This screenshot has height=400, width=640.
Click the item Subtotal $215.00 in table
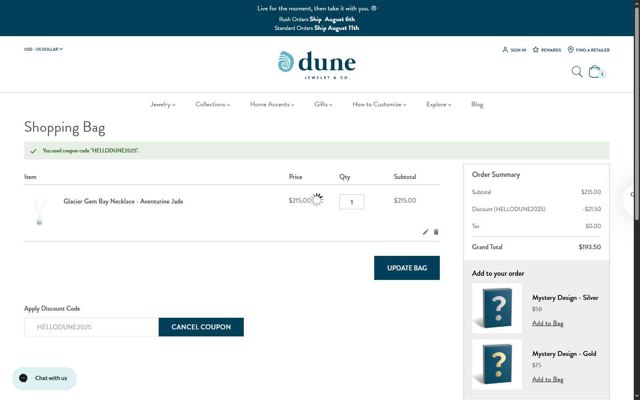click(x=405, y=200)
